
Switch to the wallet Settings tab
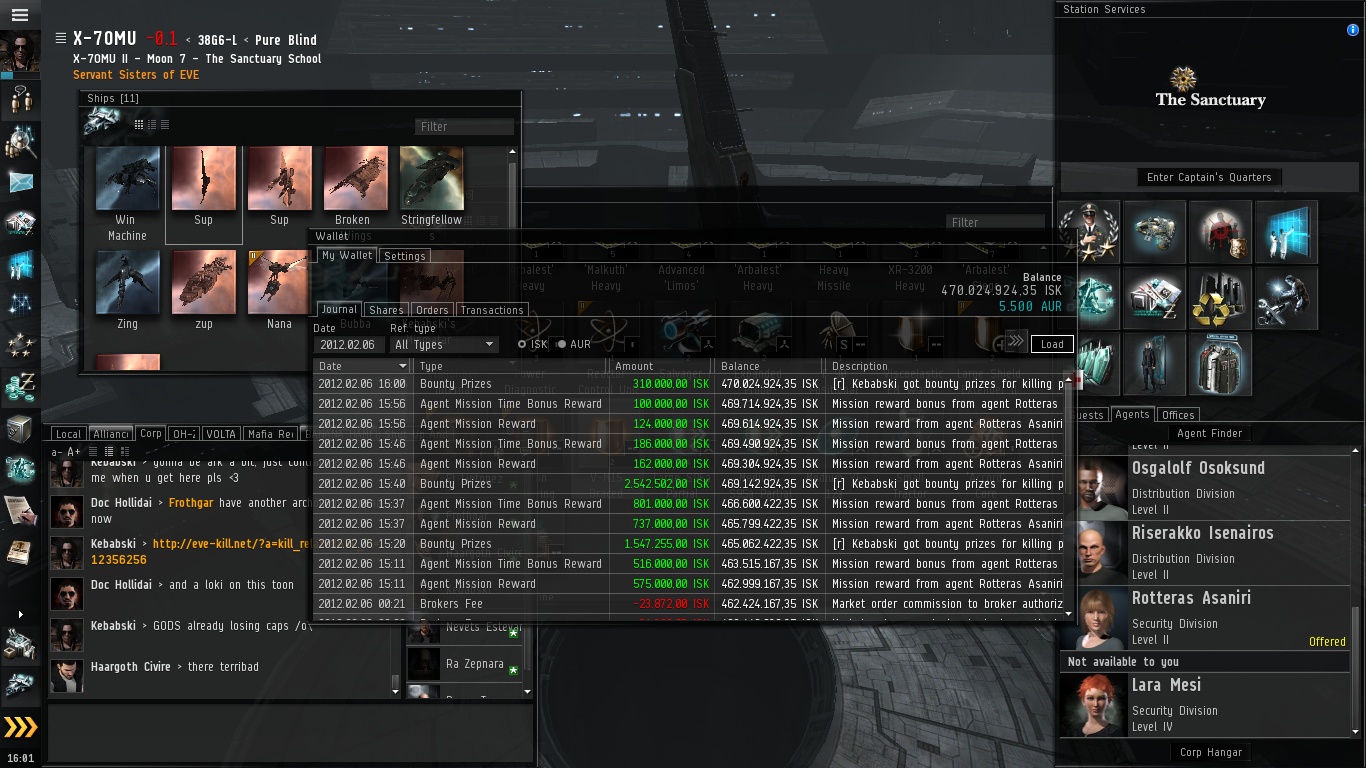coord(405,256)
